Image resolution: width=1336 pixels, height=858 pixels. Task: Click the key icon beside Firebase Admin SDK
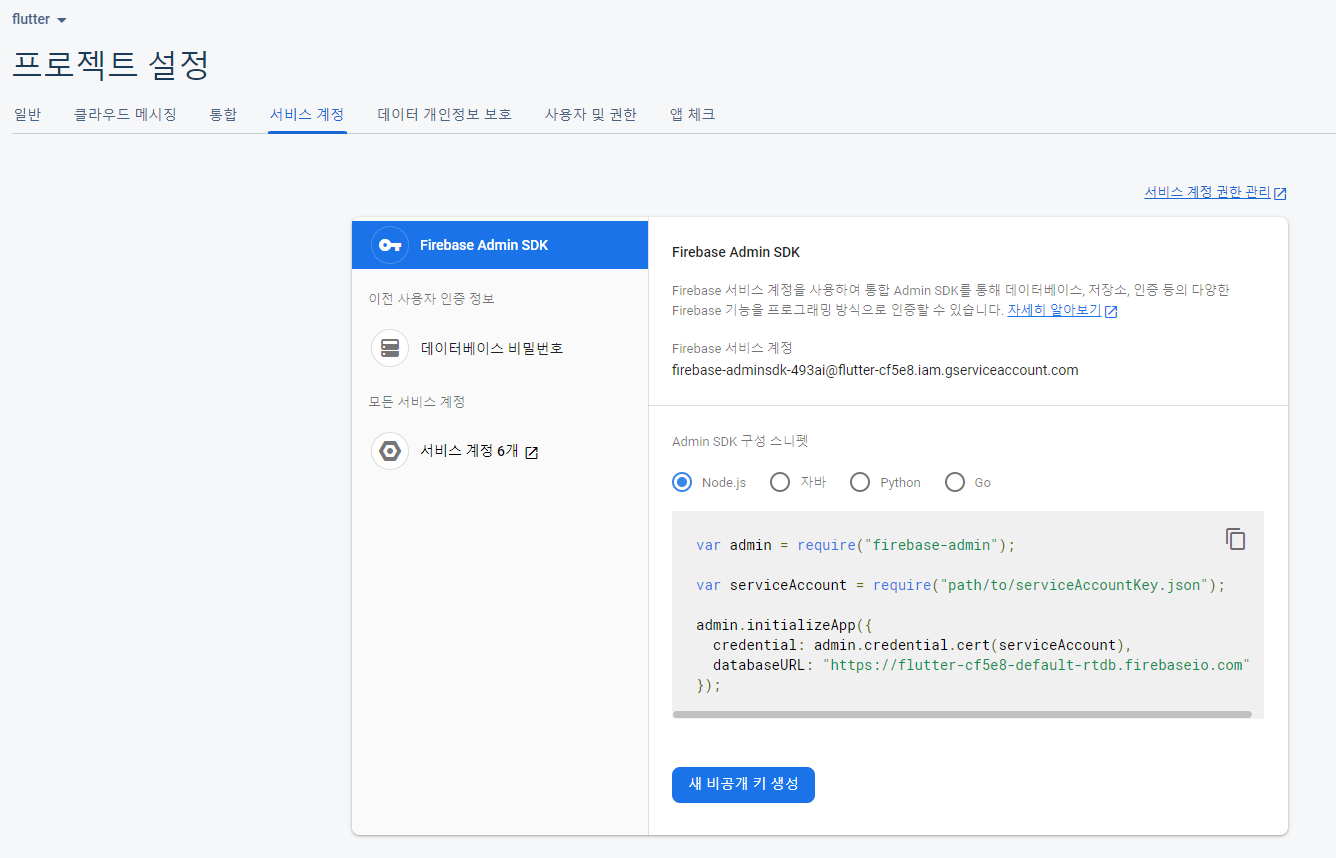[390, 245]
